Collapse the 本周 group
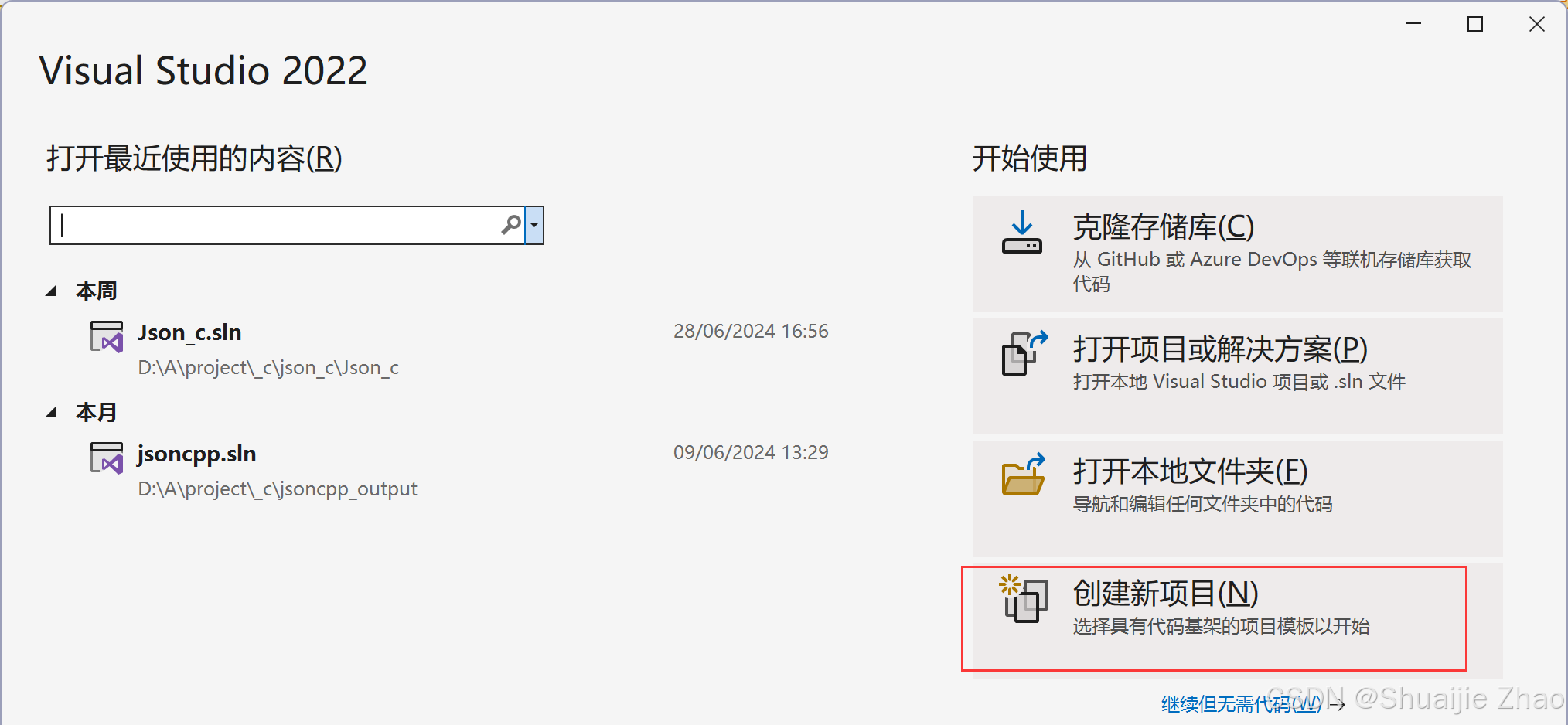Viewport: 1568px width, 725px height. pyautogui.click(x=51, y=291)
